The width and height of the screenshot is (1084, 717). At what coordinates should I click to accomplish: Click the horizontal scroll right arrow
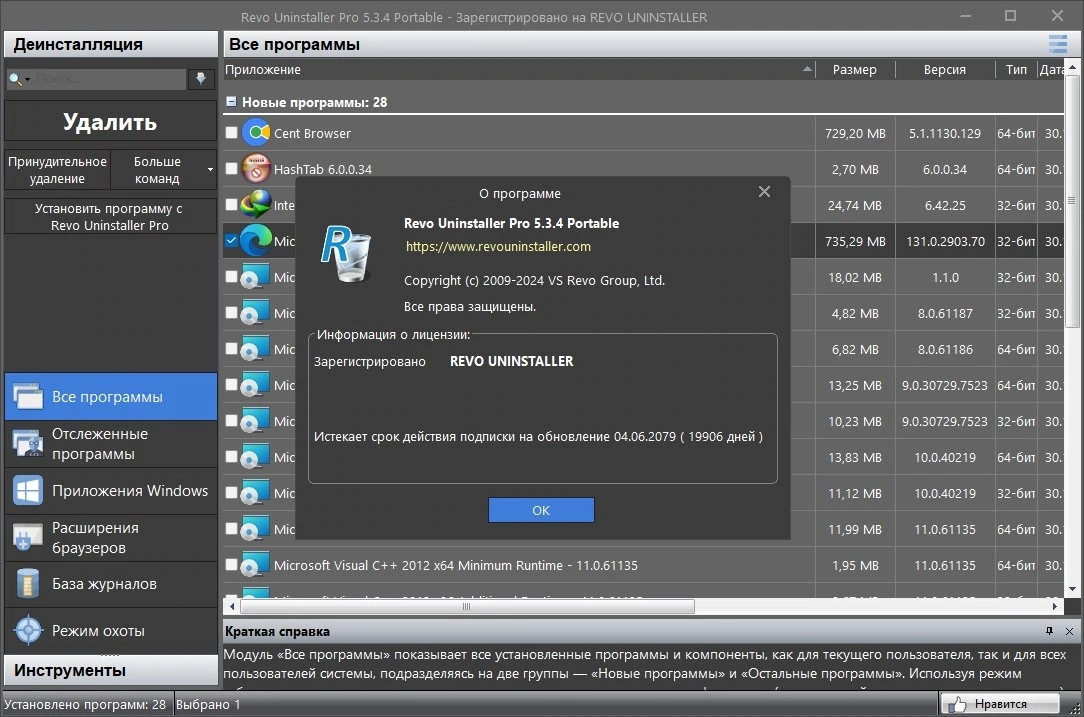tap(1055, 606)
